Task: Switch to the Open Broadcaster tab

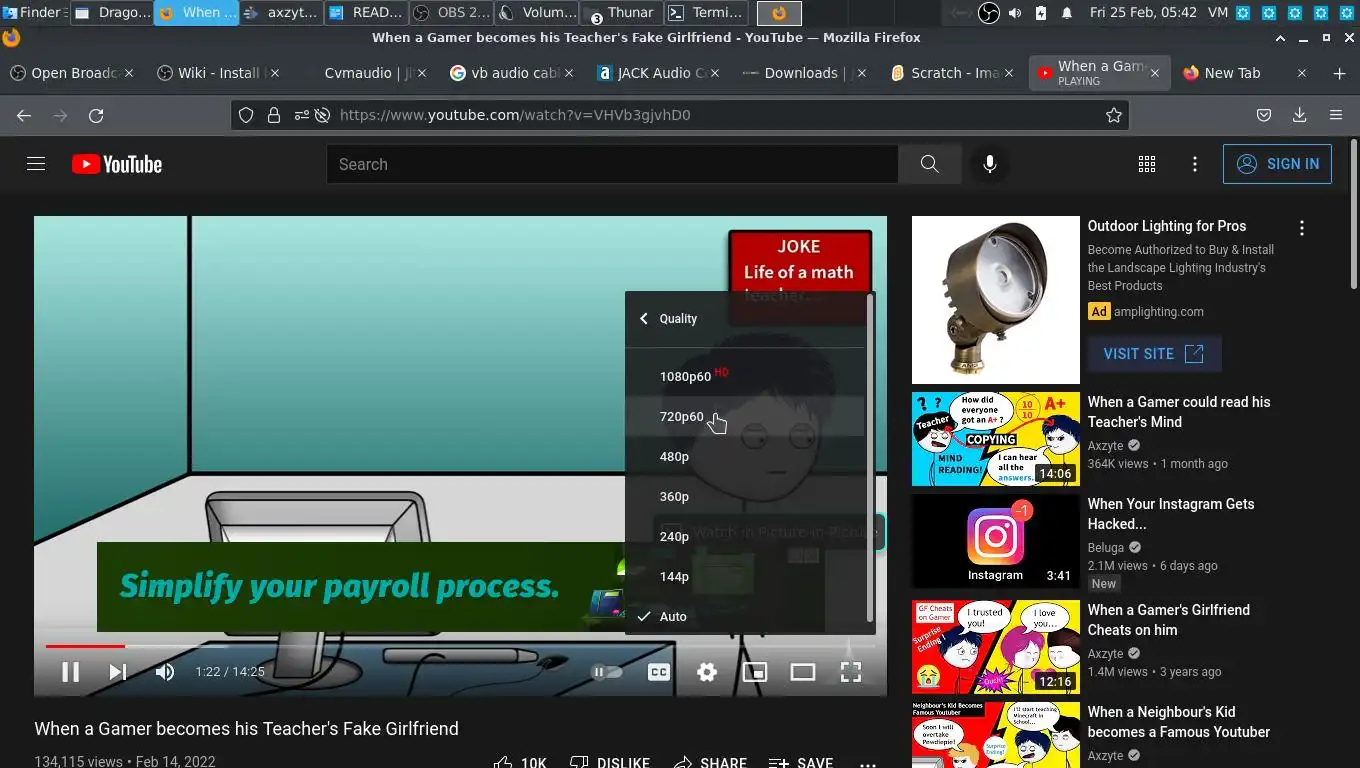Action: (74, 73)
